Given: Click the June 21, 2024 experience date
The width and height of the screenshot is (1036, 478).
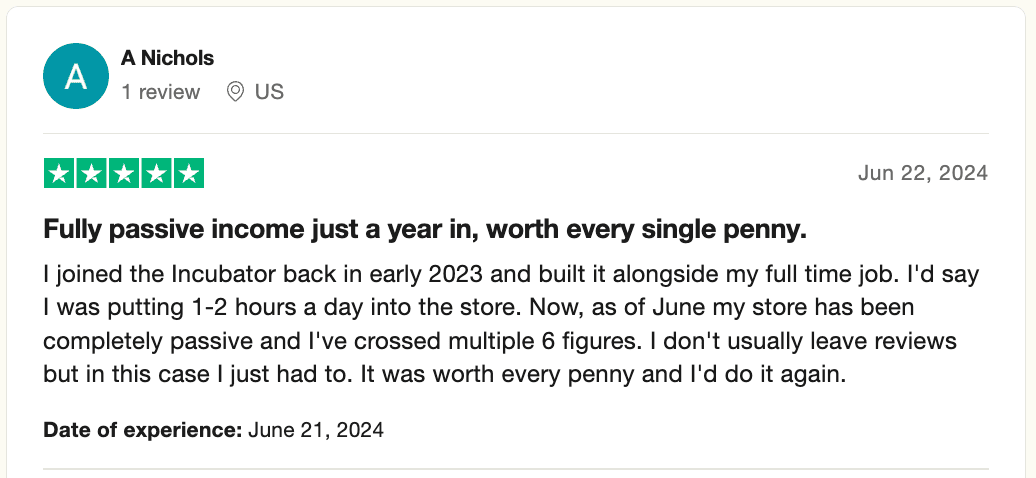Looking at the screenshot, I should coord(316,431).
